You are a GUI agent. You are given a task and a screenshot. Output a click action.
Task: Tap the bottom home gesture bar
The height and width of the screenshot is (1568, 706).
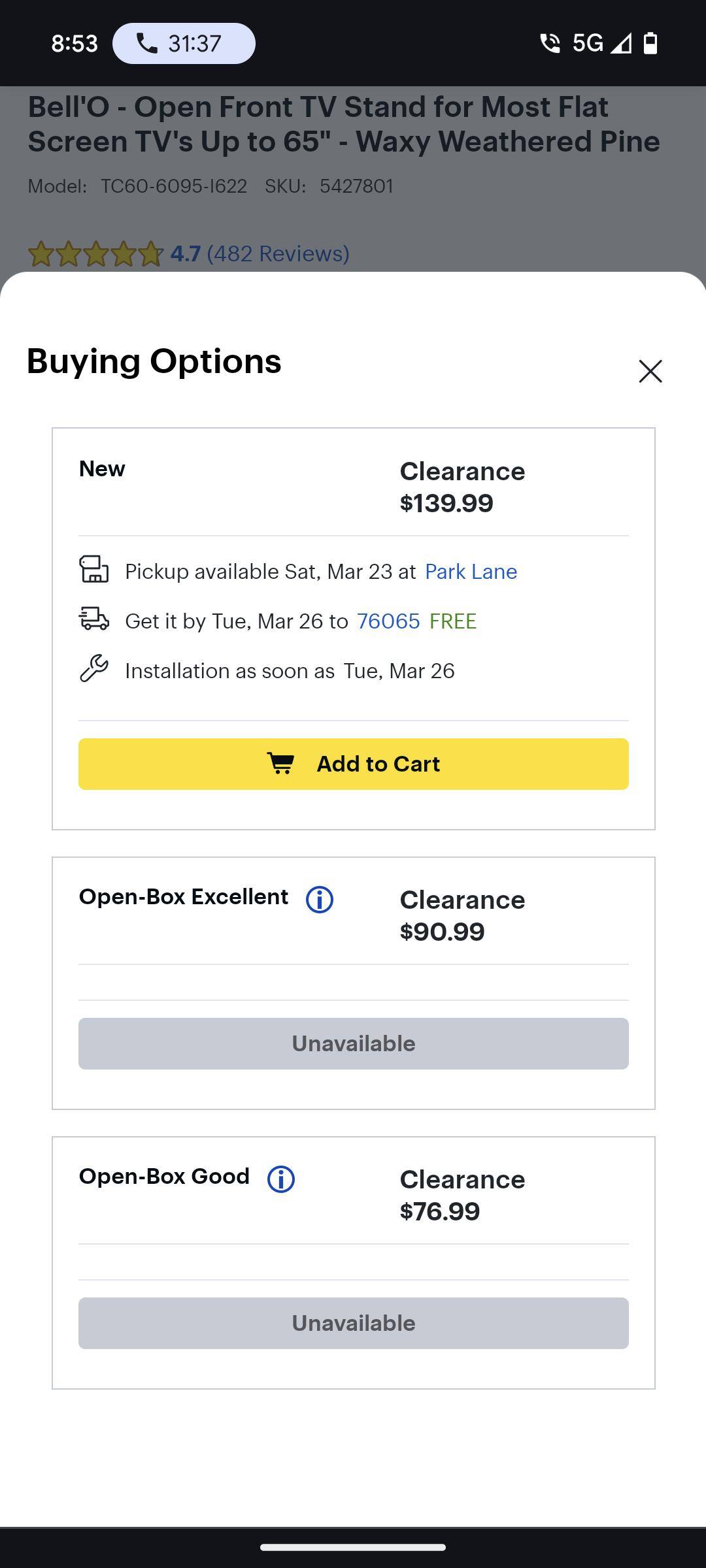(x=353, y=1546)
